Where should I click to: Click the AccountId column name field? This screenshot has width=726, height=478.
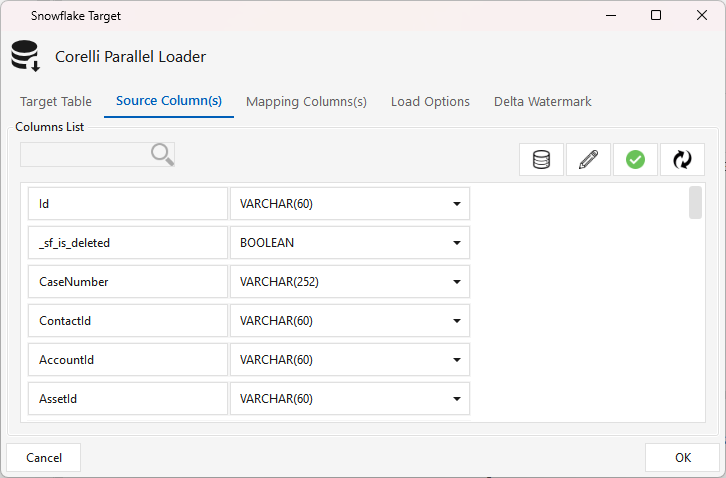[128, 360]
